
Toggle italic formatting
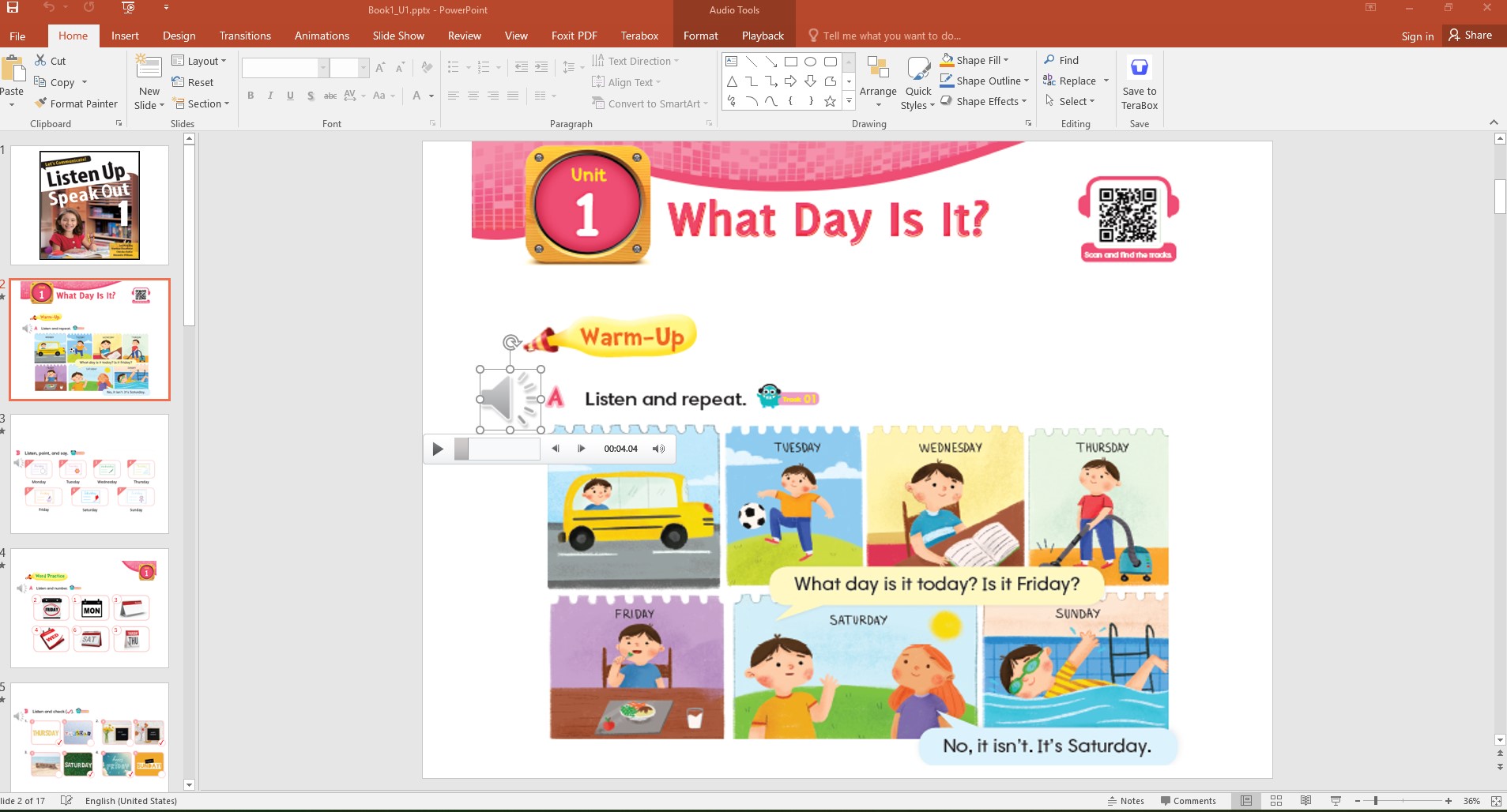point(271,96)
